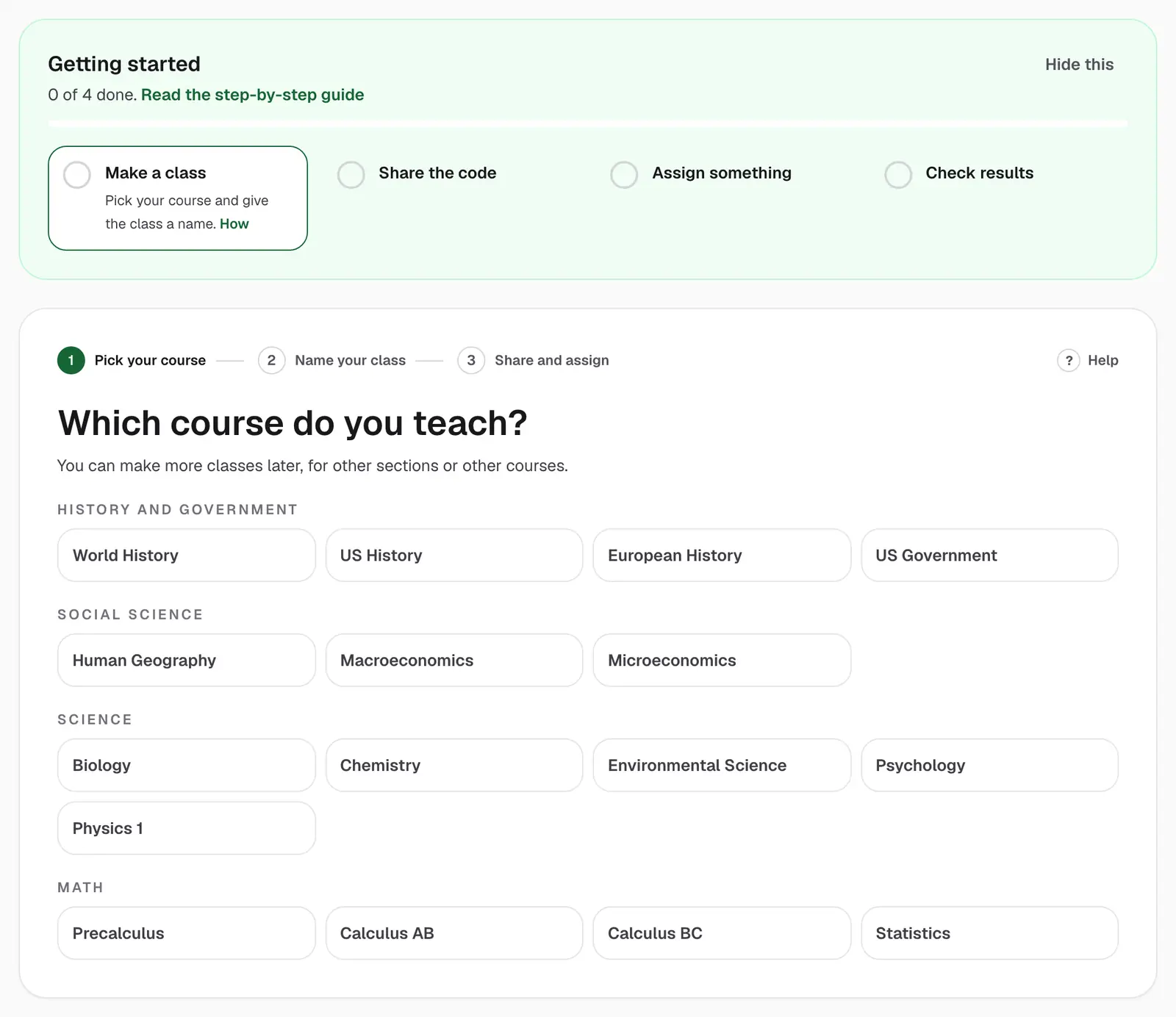This screenshot has width=1176, height=1017.
Task: Select Human Geography course
Action: coord(187,661)
